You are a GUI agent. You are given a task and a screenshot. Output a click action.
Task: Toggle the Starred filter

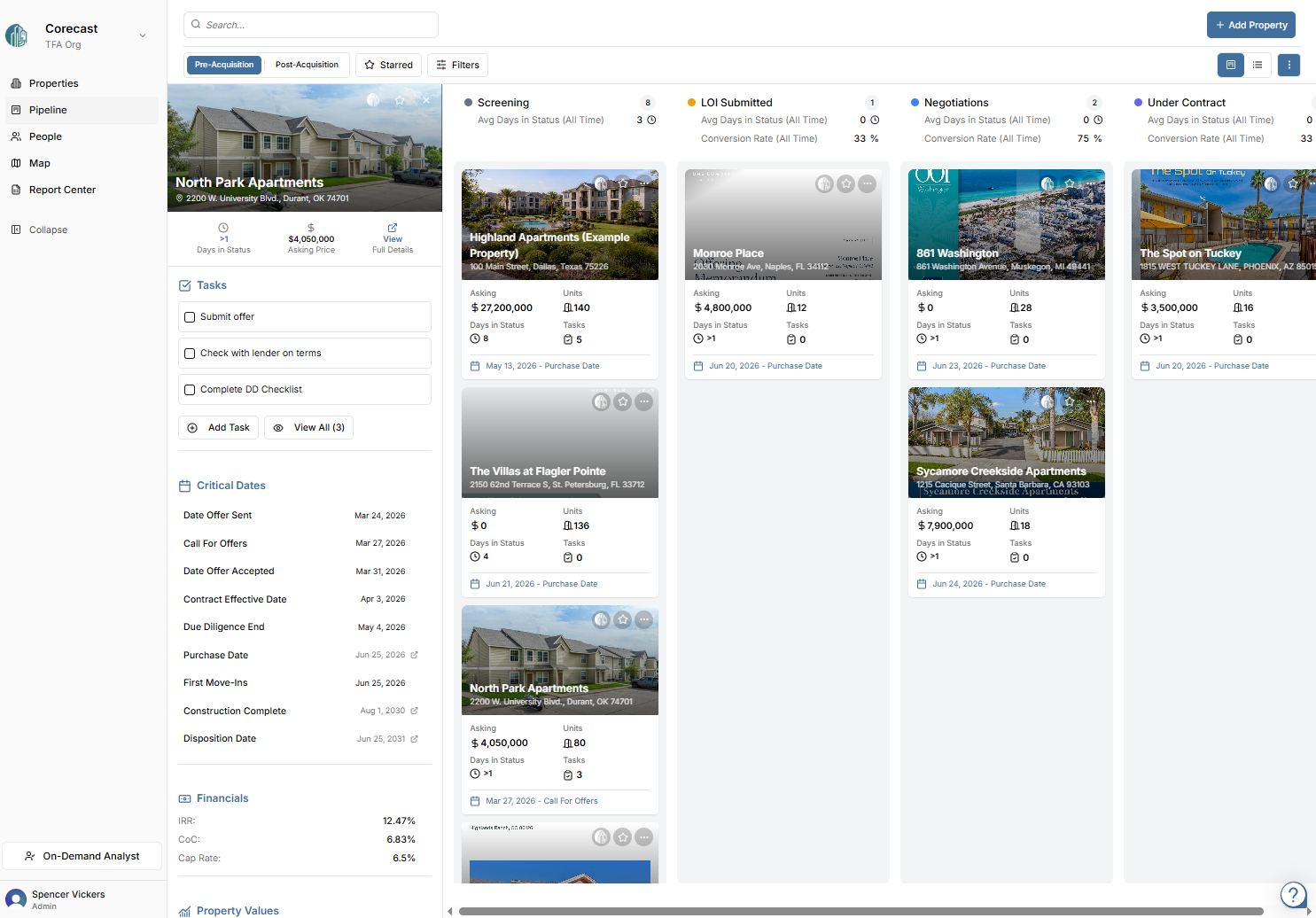click(x=388, y=65)
